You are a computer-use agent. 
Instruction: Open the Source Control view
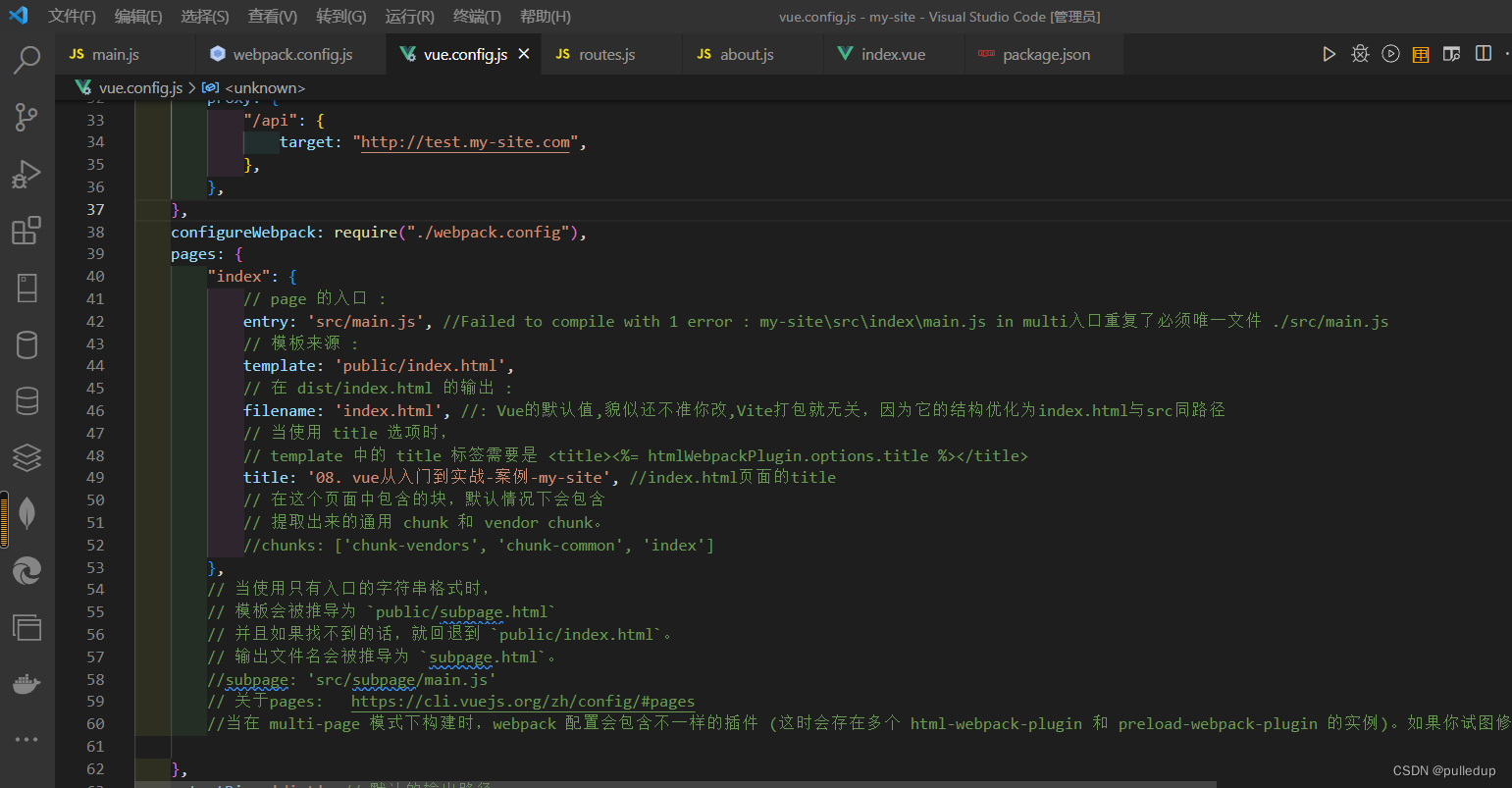tap(26, 117)
